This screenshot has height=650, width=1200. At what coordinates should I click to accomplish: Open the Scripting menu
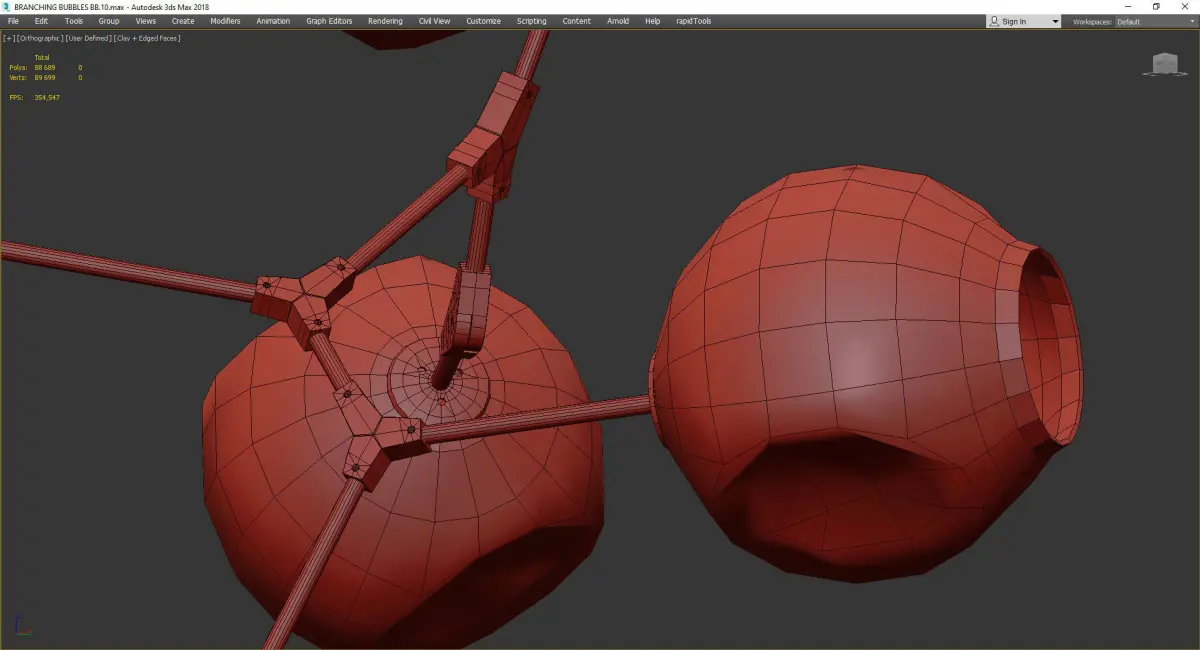click(532, 21)
